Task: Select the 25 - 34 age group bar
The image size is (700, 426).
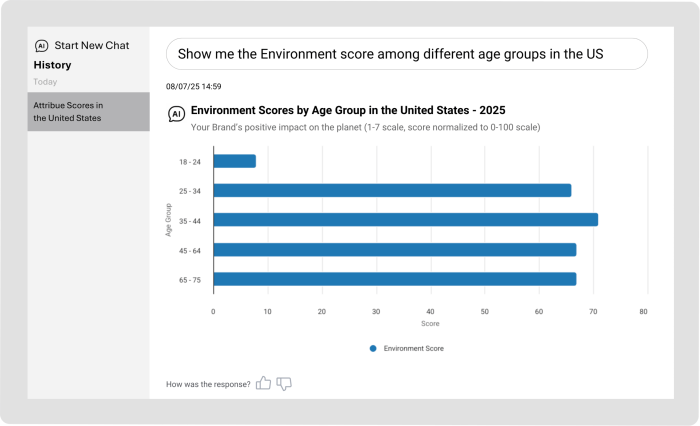Action: 392,190
